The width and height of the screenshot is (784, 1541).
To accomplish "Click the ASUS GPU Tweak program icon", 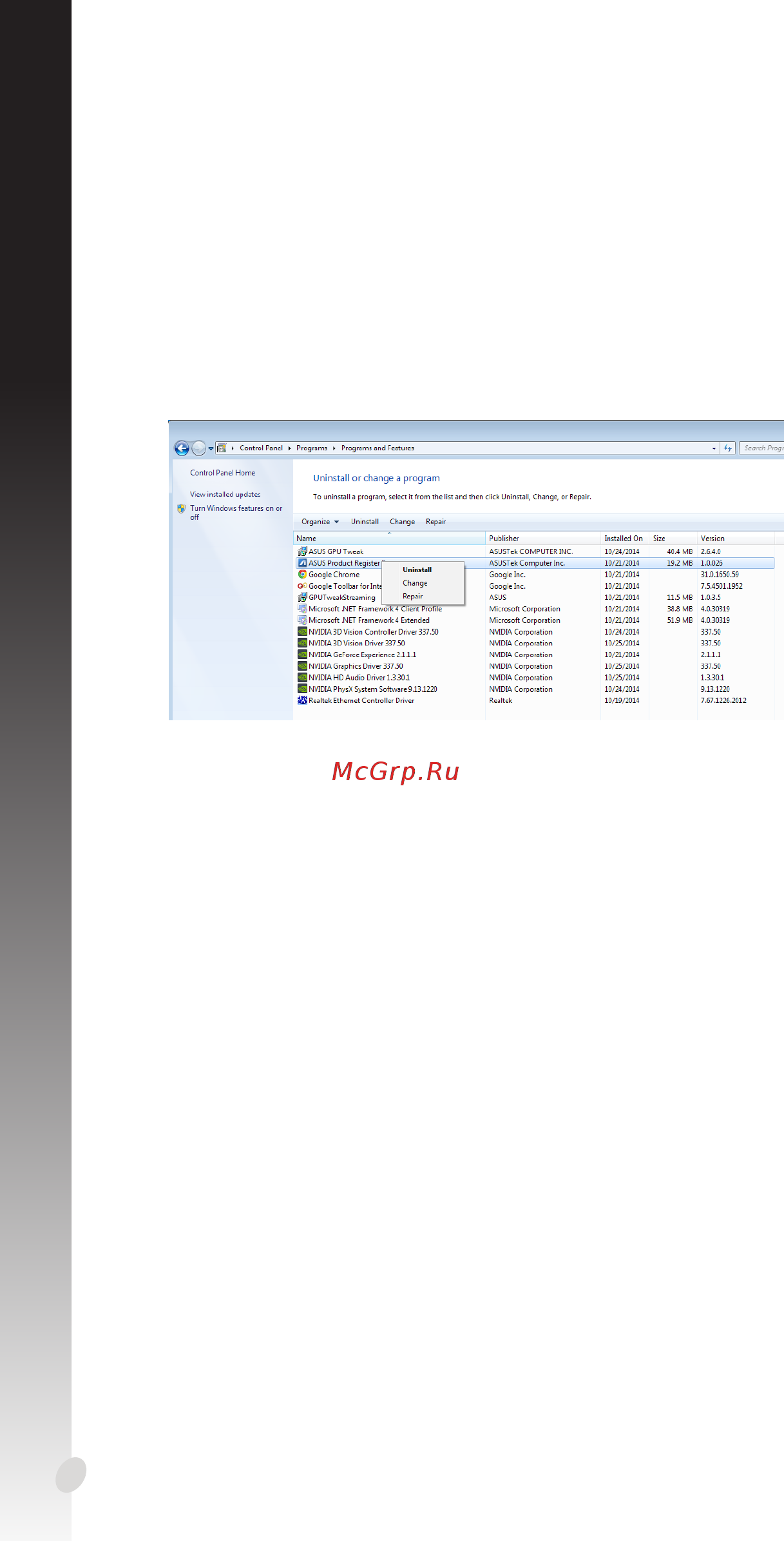I will (x=302, y=551).
